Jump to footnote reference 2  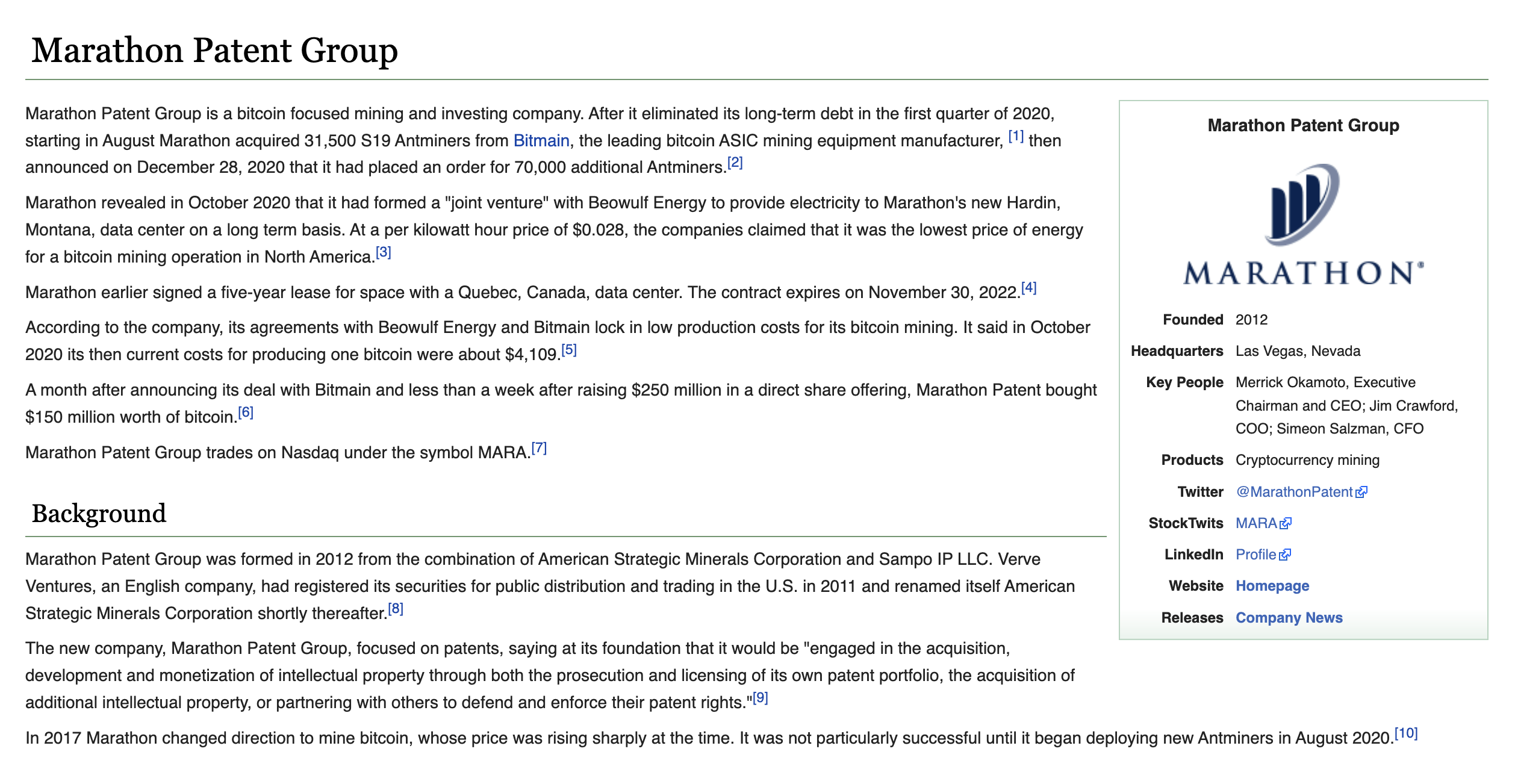[735, 163]
